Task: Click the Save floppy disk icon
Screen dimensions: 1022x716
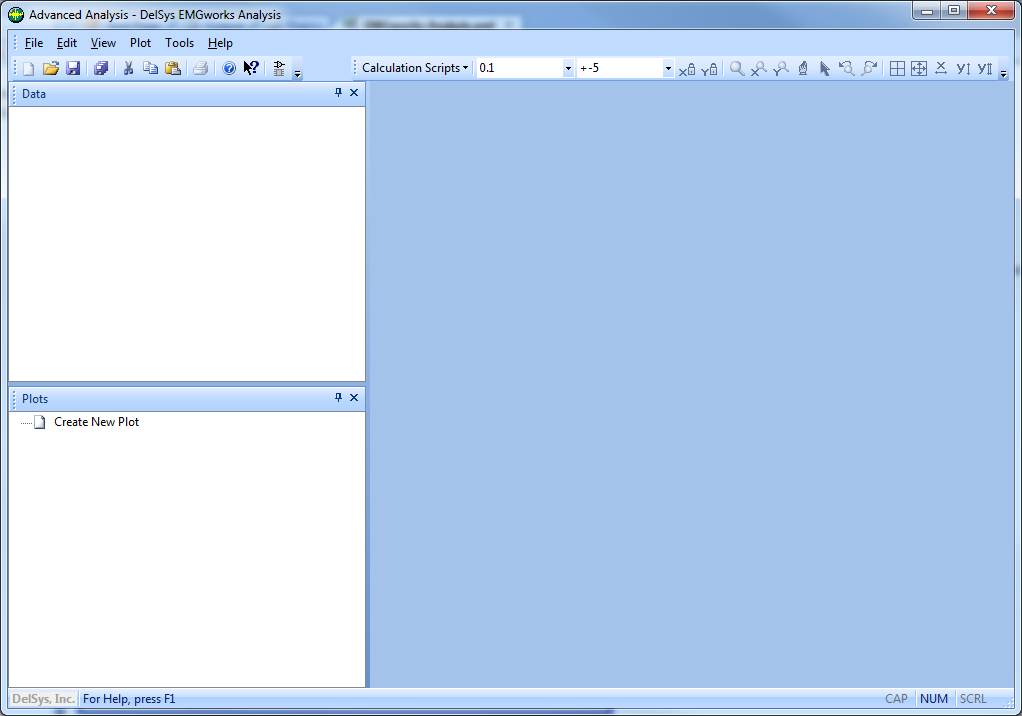Action: pos(73,68)
